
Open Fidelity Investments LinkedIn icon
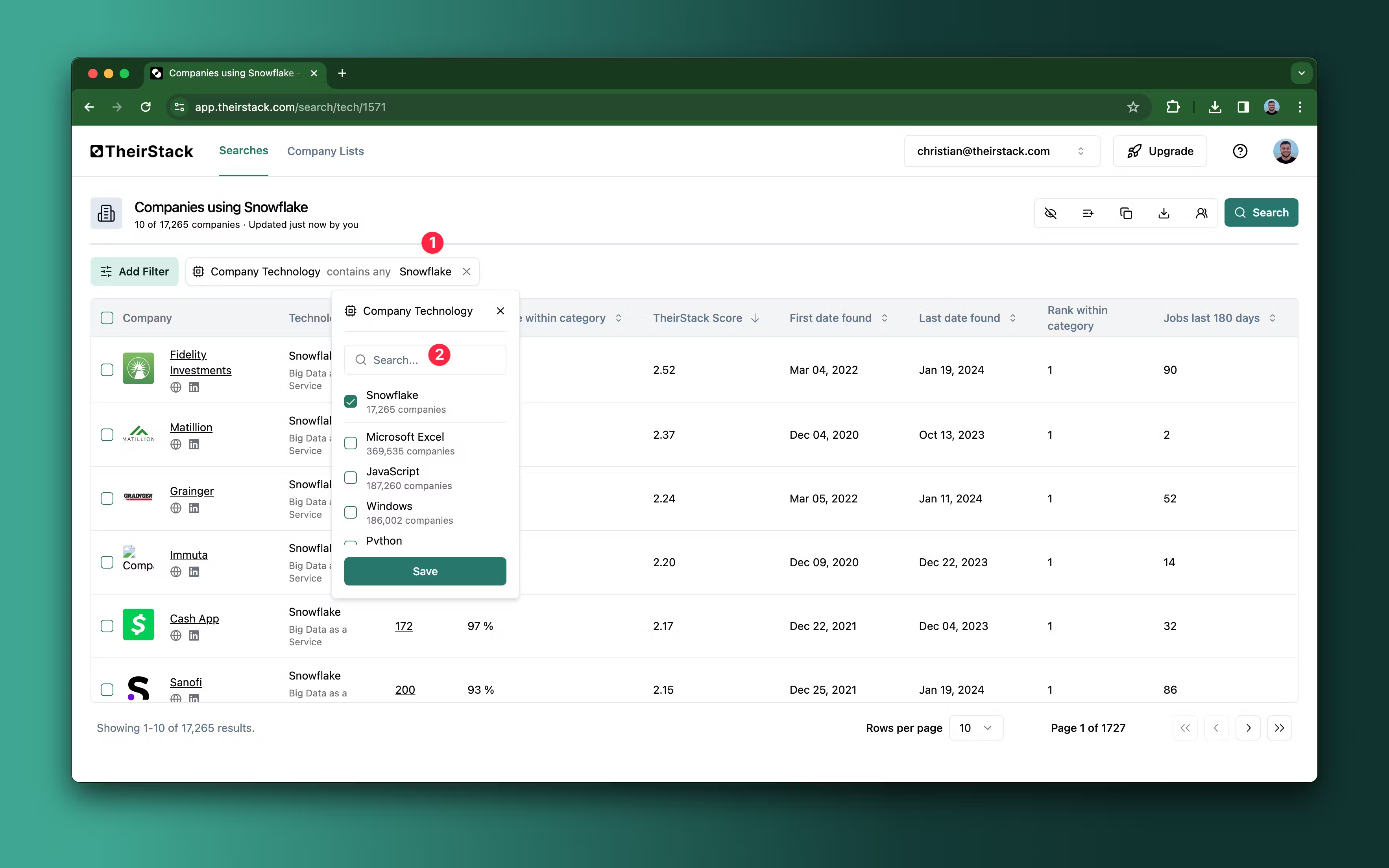(x=194, y=388)
